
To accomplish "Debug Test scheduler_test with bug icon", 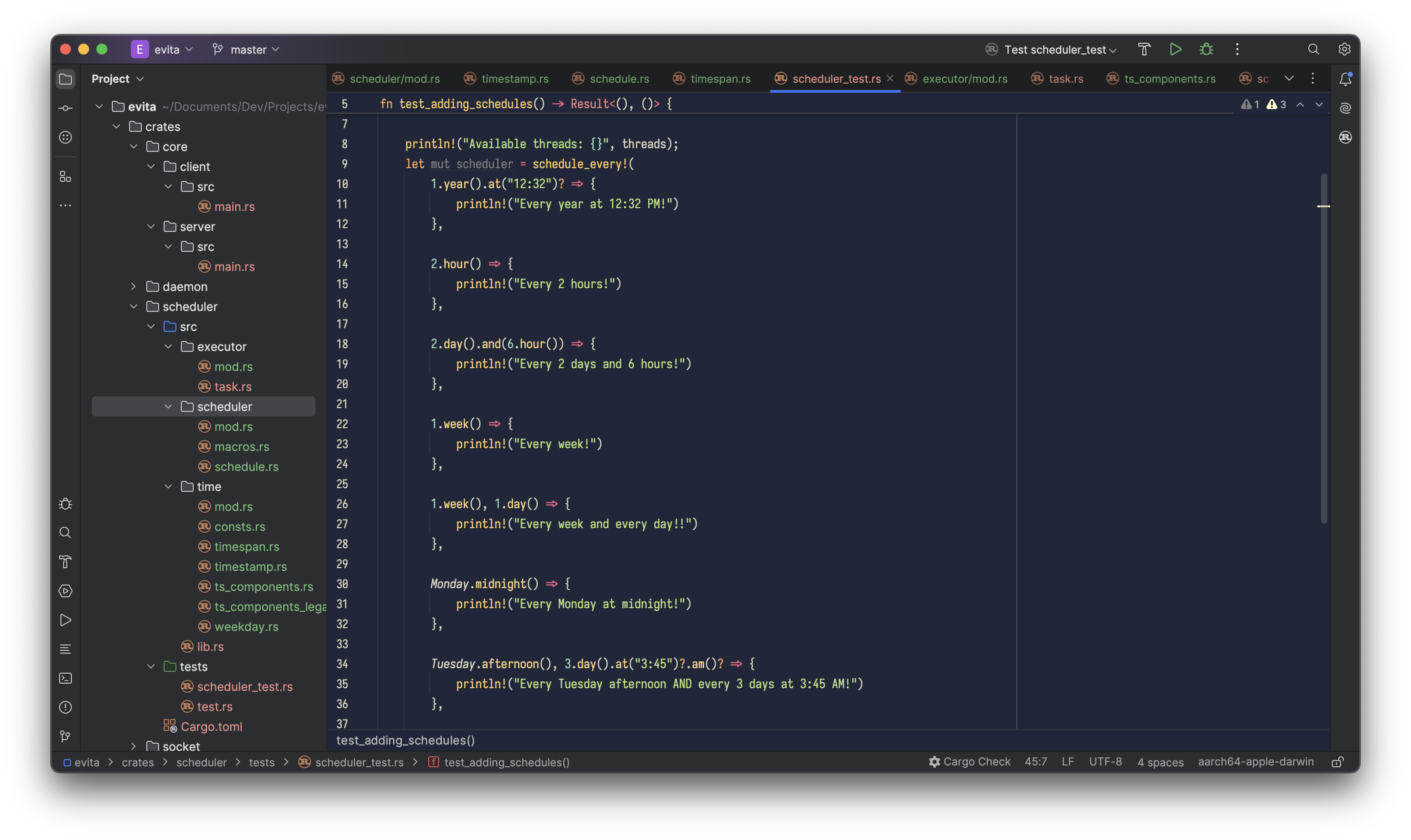I will pyautogui.click(x=1206, y=49).
